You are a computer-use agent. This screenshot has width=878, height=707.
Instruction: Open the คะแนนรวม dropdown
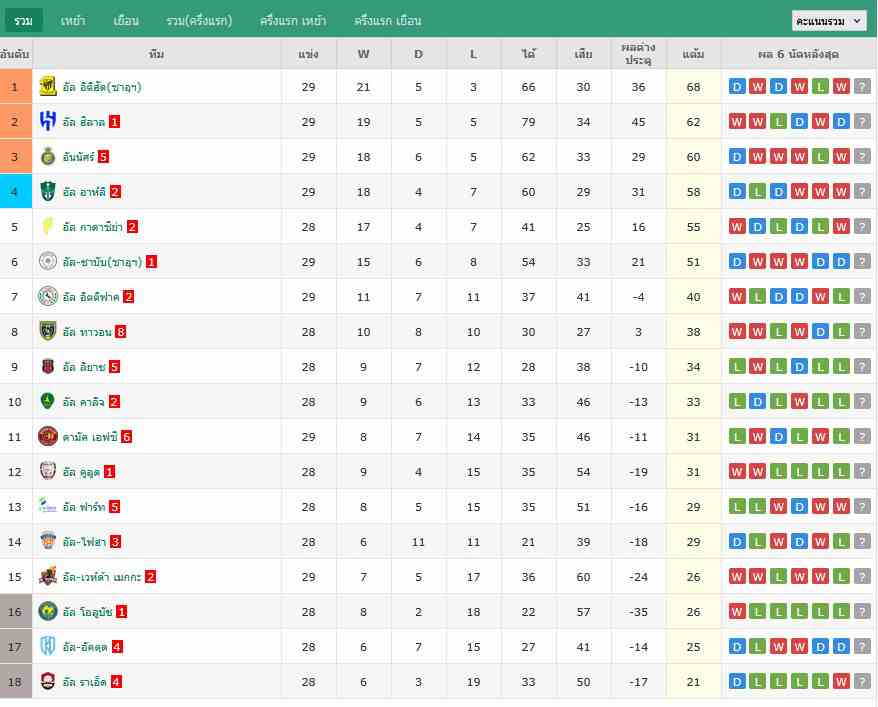pos(829,21)
